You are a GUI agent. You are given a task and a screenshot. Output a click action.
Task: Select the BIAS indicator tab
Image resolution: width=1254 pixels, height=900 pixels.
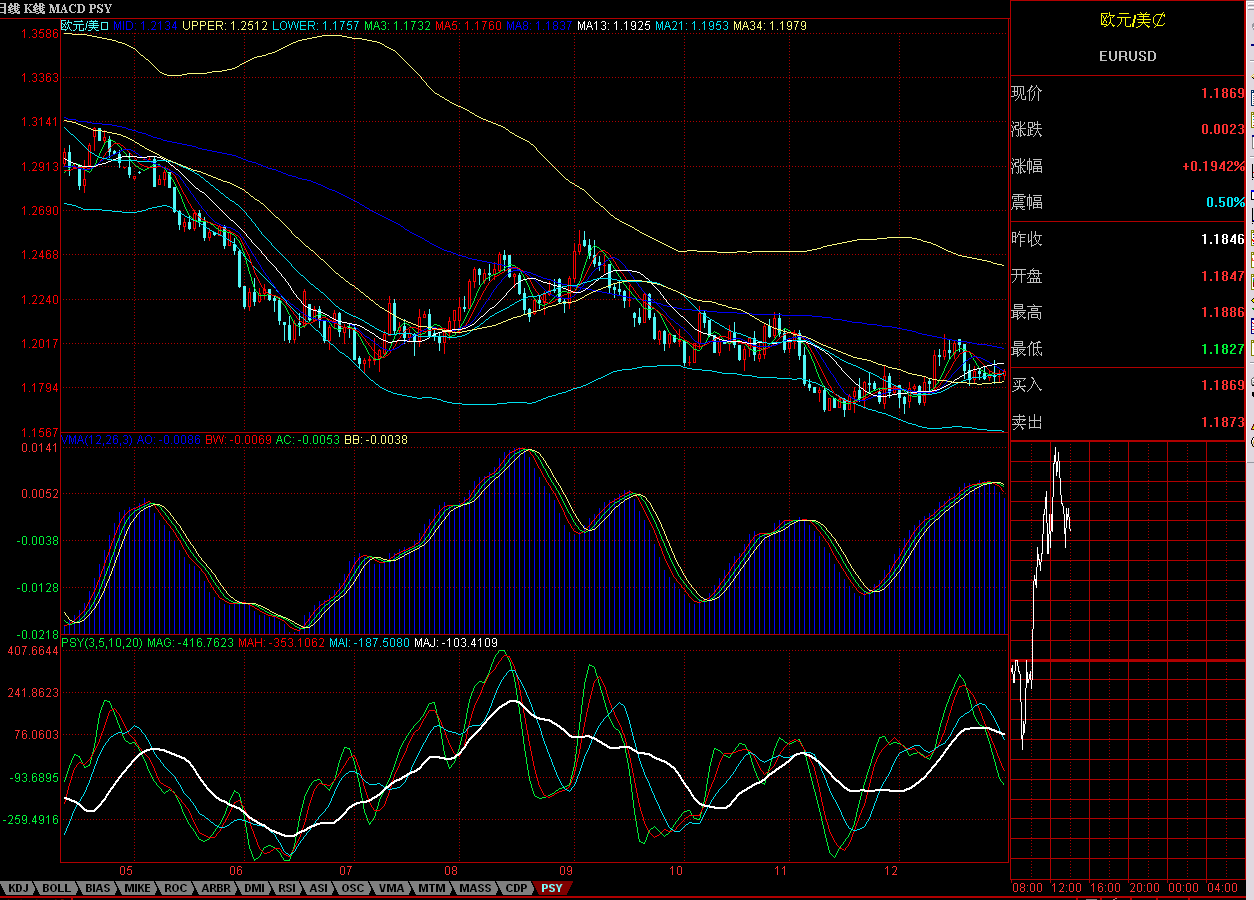(x=98, y=888)
